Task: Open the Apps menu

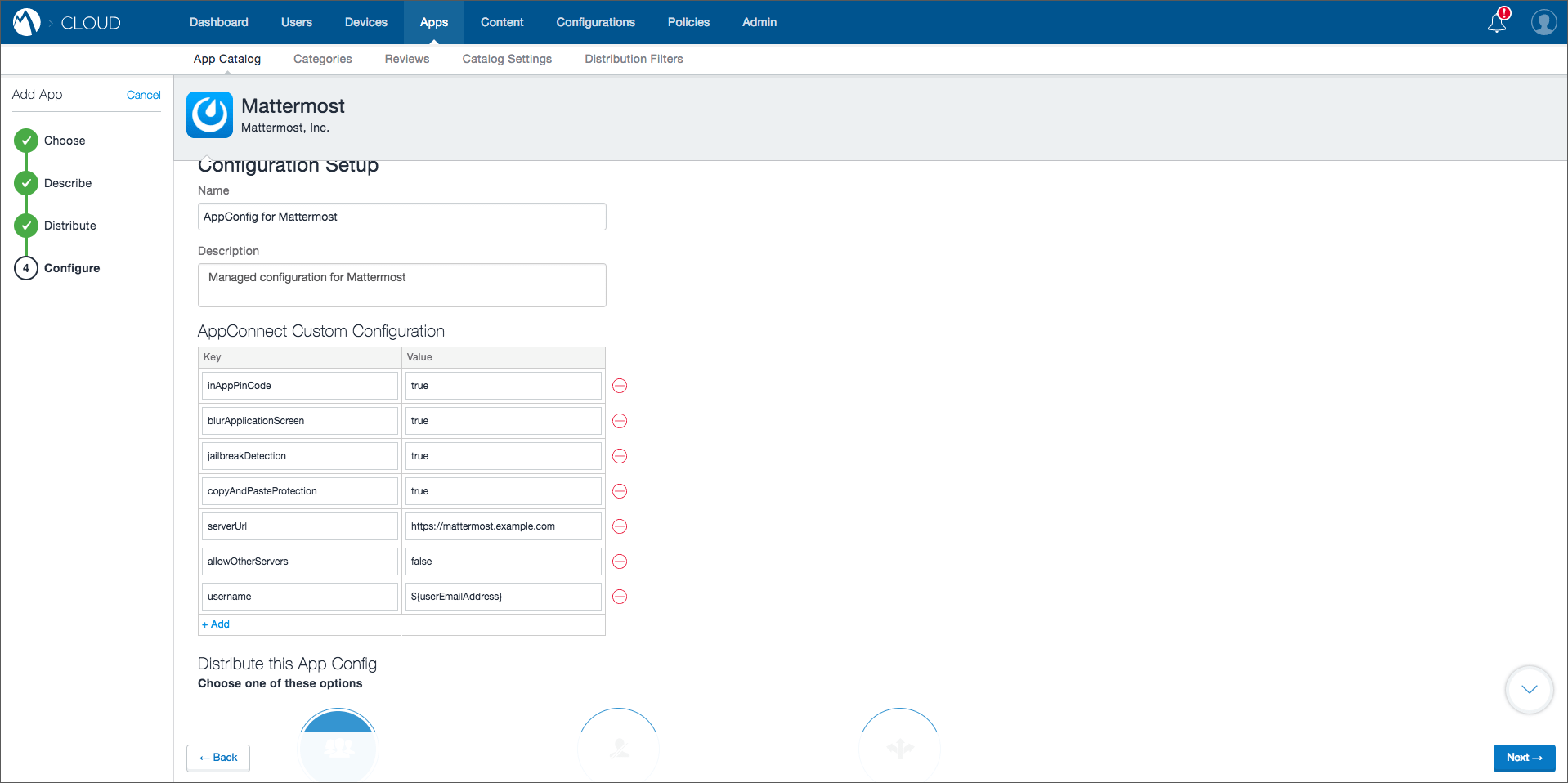Action: point(434,22)
